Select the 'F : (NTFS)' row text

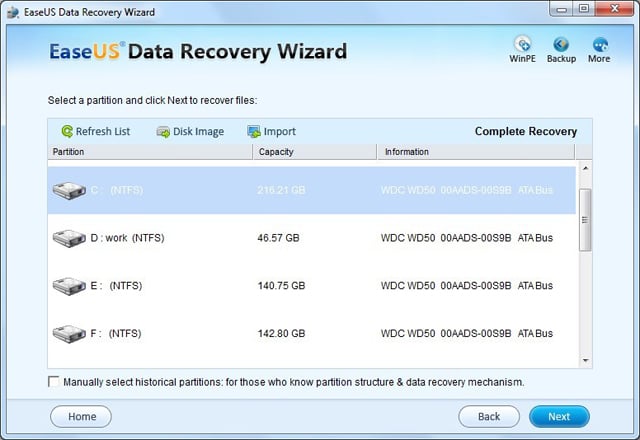pyautogui.click(x=116, y=333)
